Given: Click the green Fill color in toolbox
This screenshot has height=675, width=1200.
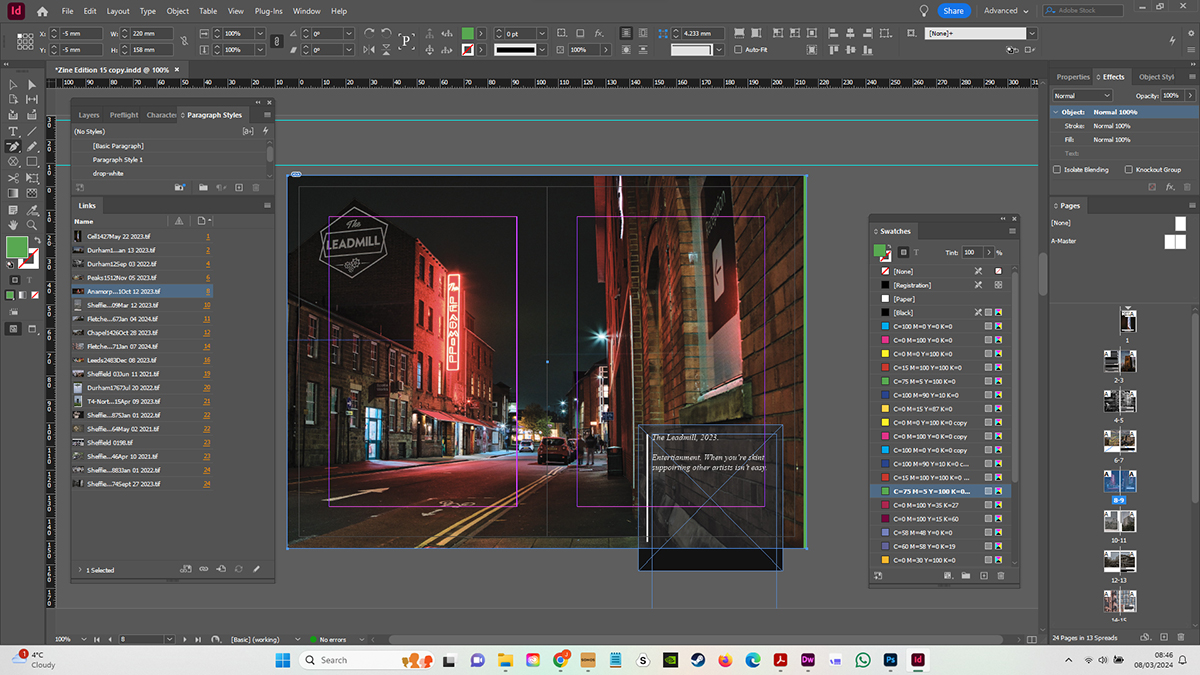Looking at the screenshot, I should (x=17, y=247).
